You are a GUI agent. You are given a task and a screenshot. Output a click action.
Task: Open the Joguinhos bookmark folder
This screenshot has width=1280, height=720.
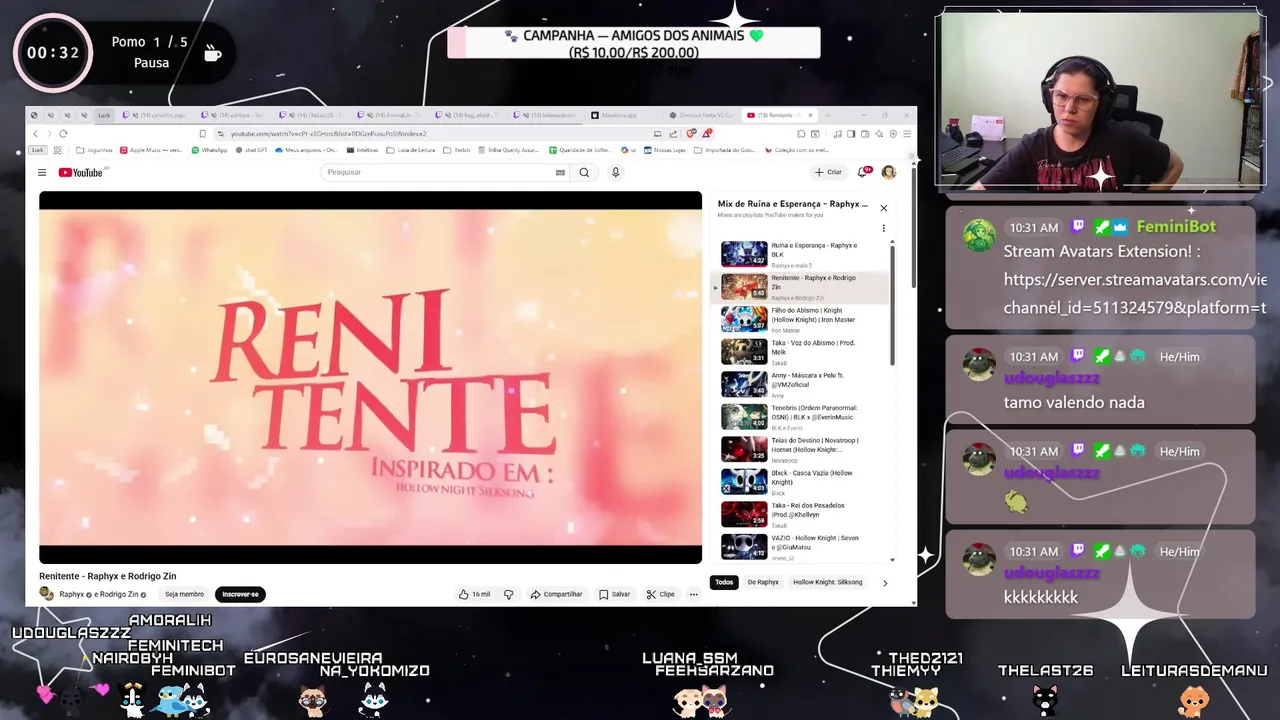94,150
